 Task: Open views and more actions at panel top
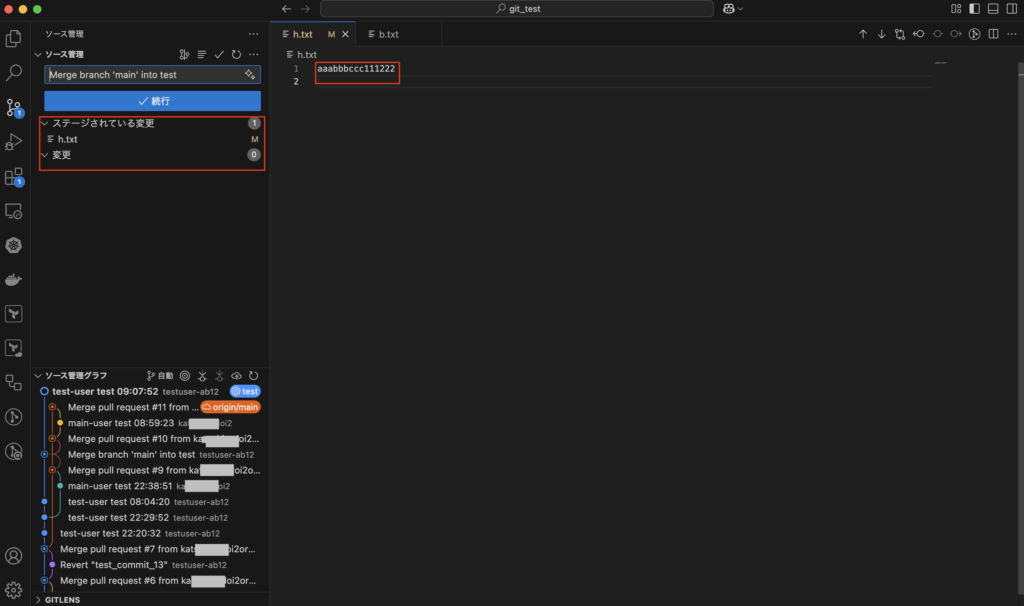(253, 34)
